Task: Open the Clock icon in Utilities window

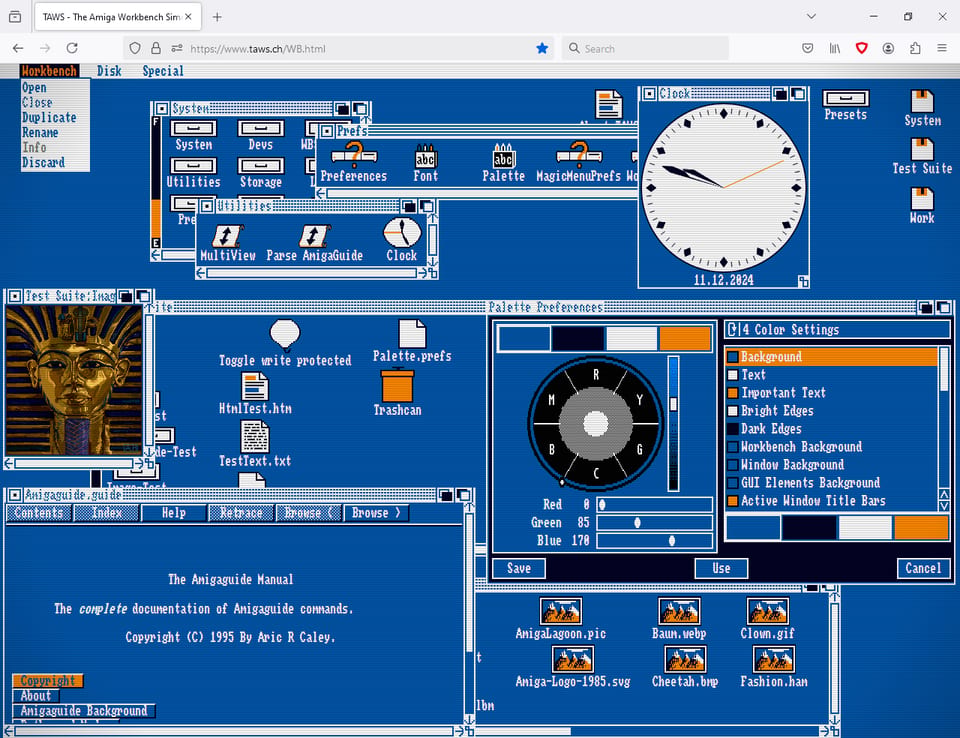Action: (402, 240)
